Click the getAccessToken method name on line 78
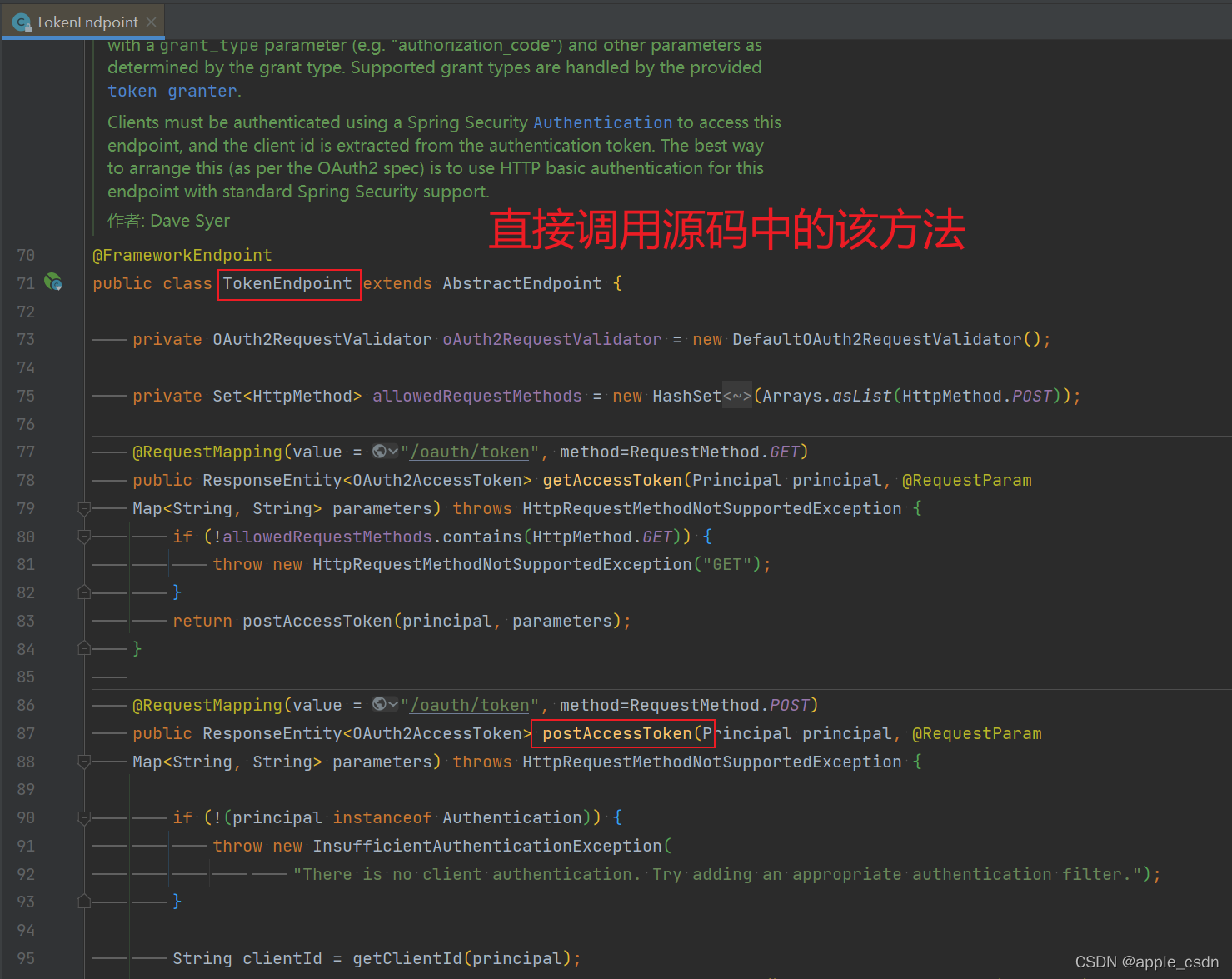Viewport: 1232px width, 979px height. [x=612, y=480]
